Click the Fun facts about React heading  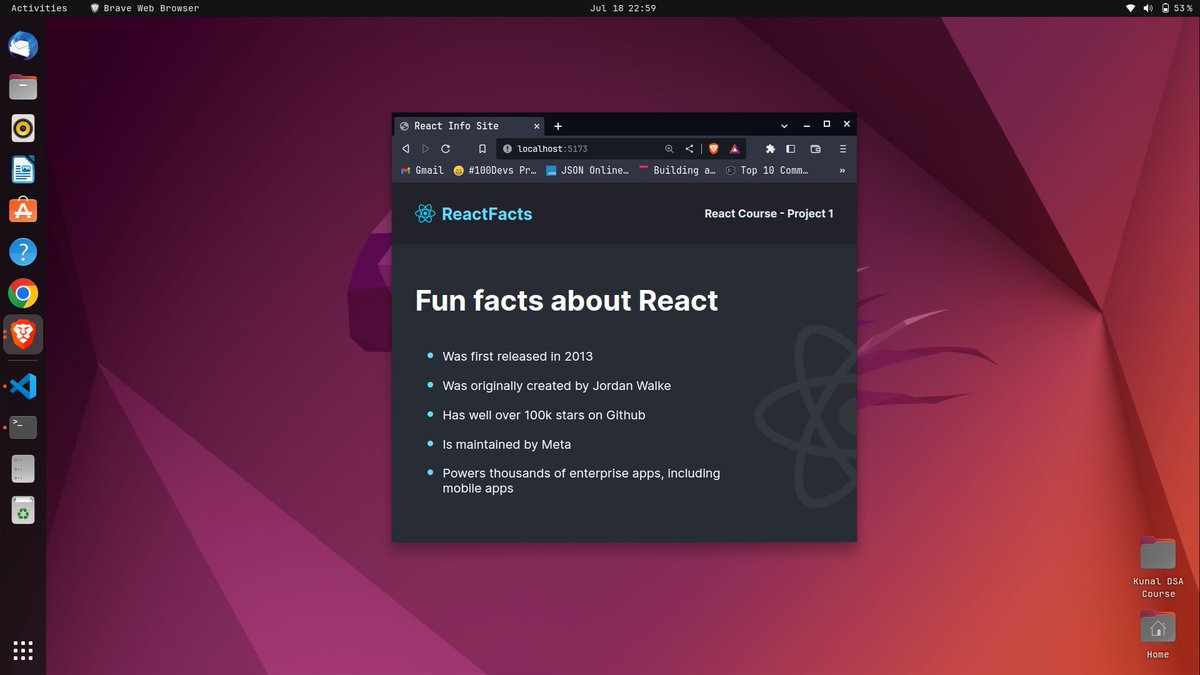[x=566, y=300]
